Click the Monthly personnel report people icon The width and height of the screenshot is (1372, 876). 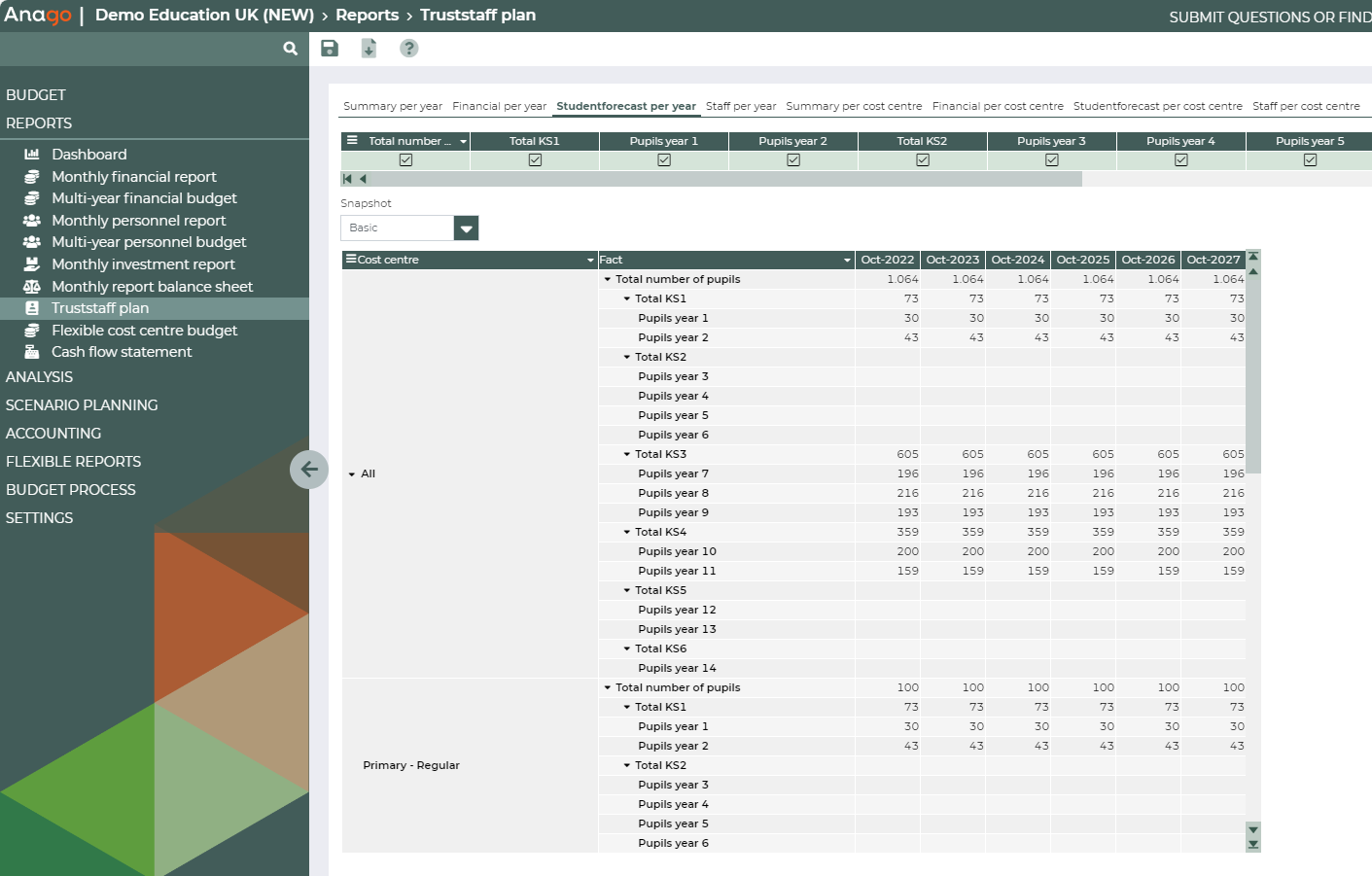pos(32,221)
